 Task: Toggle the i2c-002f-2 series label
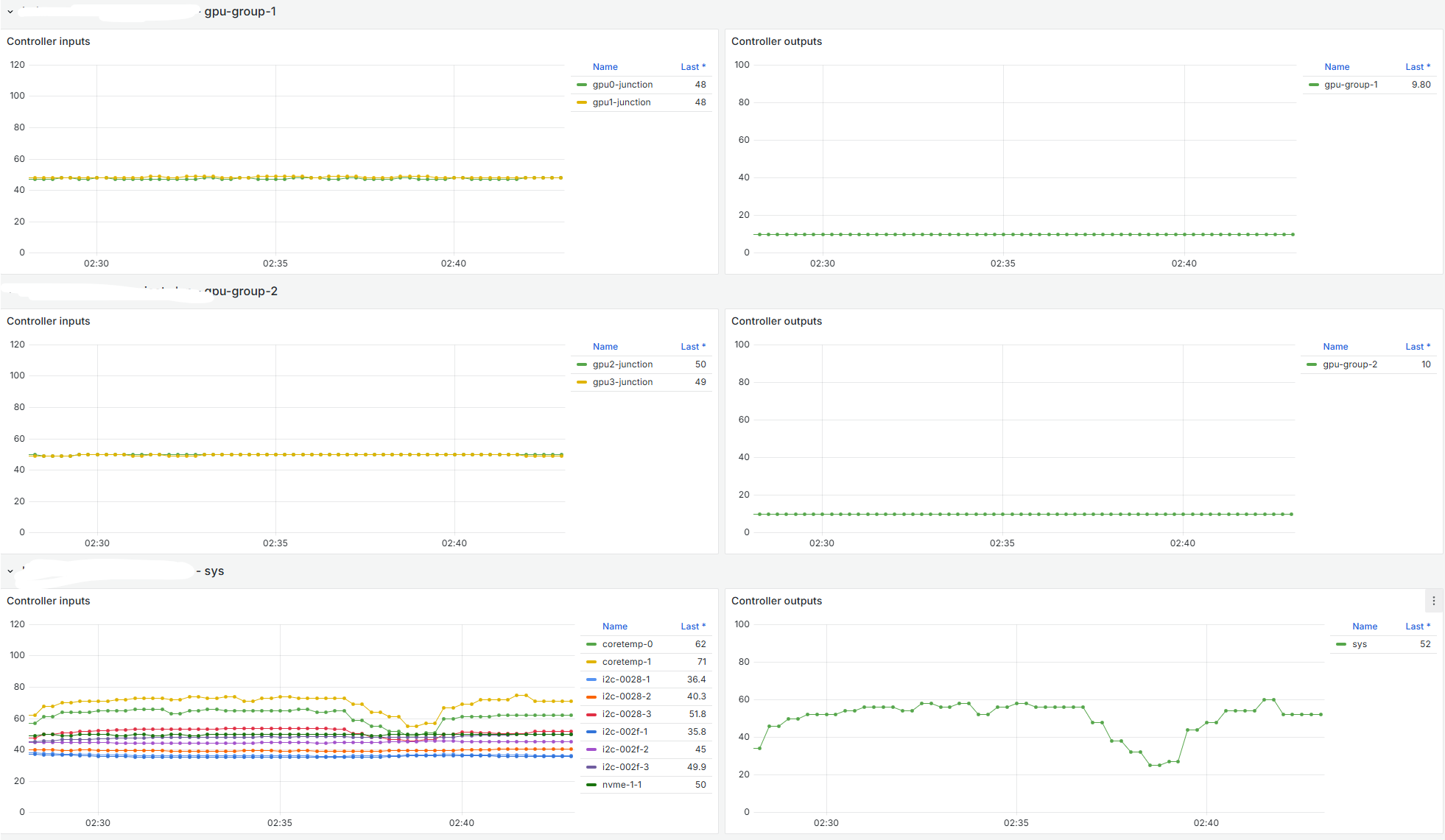point(625,749)
